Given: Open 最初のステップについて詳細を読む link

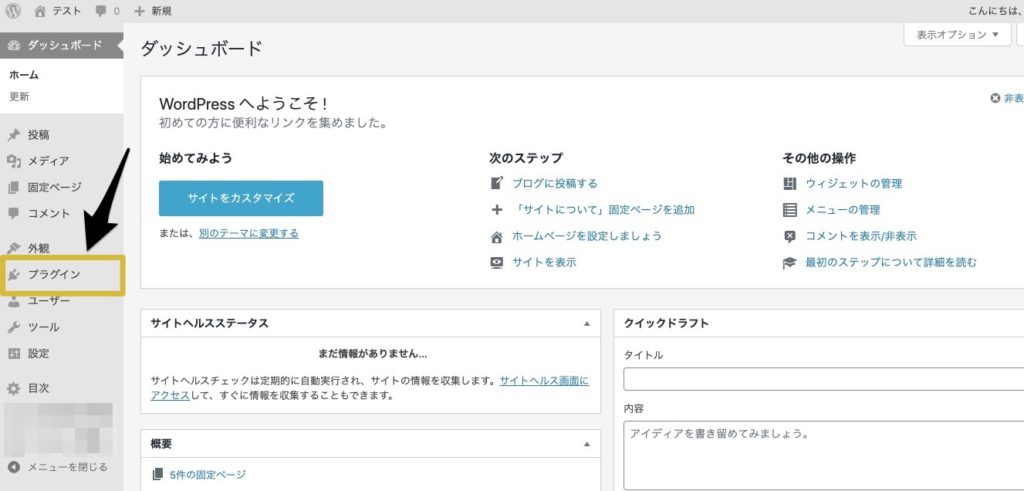Looking at the screenshot, I should coord(891,262).
